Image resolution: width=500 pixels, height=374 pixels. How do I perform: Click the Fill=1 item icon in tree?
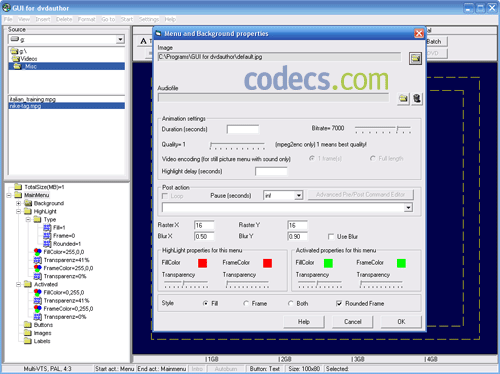47,228
